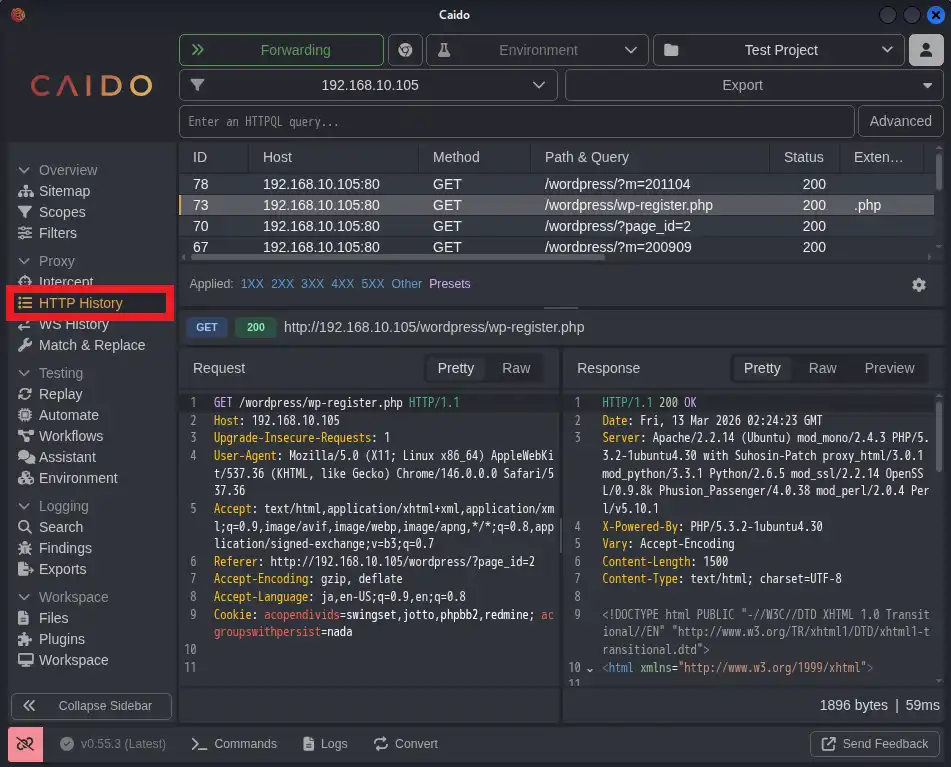
Task: Click the history table horizontal scrollbar
Action: (x=400, y=257)
